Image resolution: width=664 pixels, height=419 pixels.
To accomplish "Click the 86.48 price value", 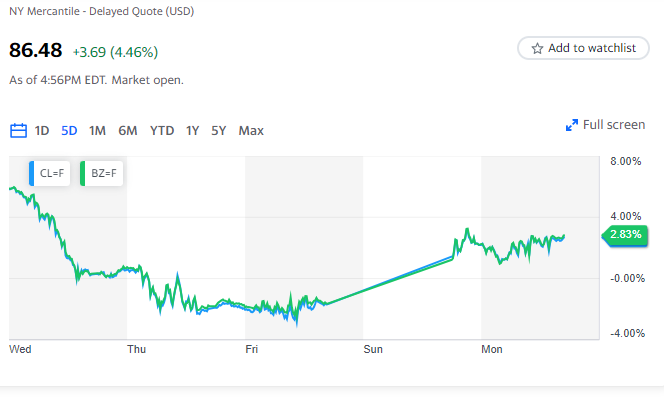I will [35, 50].
